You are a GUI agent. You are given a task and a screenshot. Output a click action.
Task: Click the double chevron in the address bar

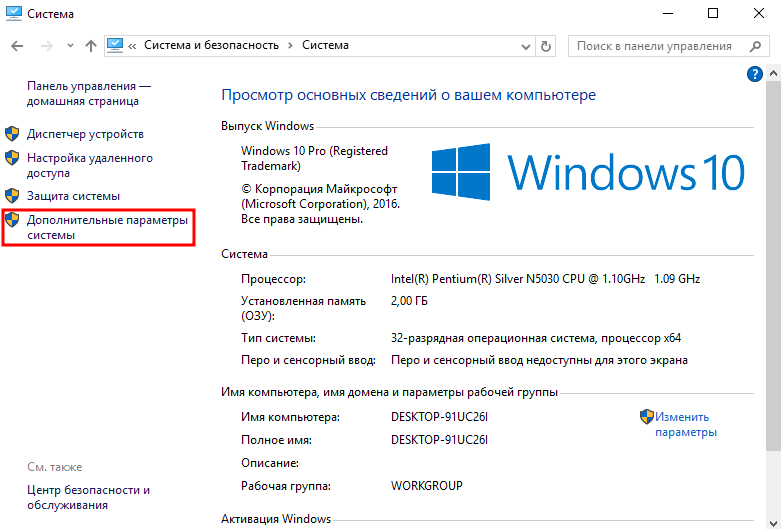(x=132, y=46)
